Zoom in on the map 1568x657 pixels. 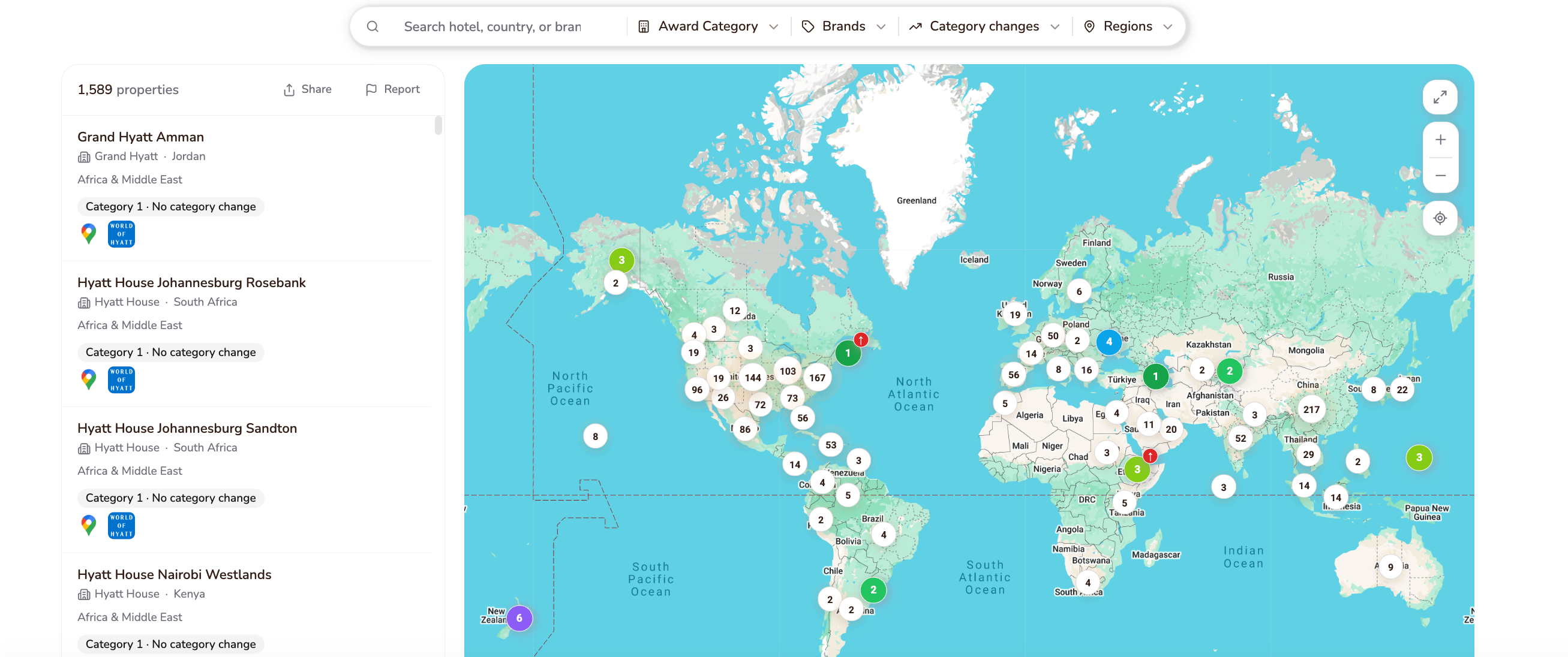coord(1440,140)
